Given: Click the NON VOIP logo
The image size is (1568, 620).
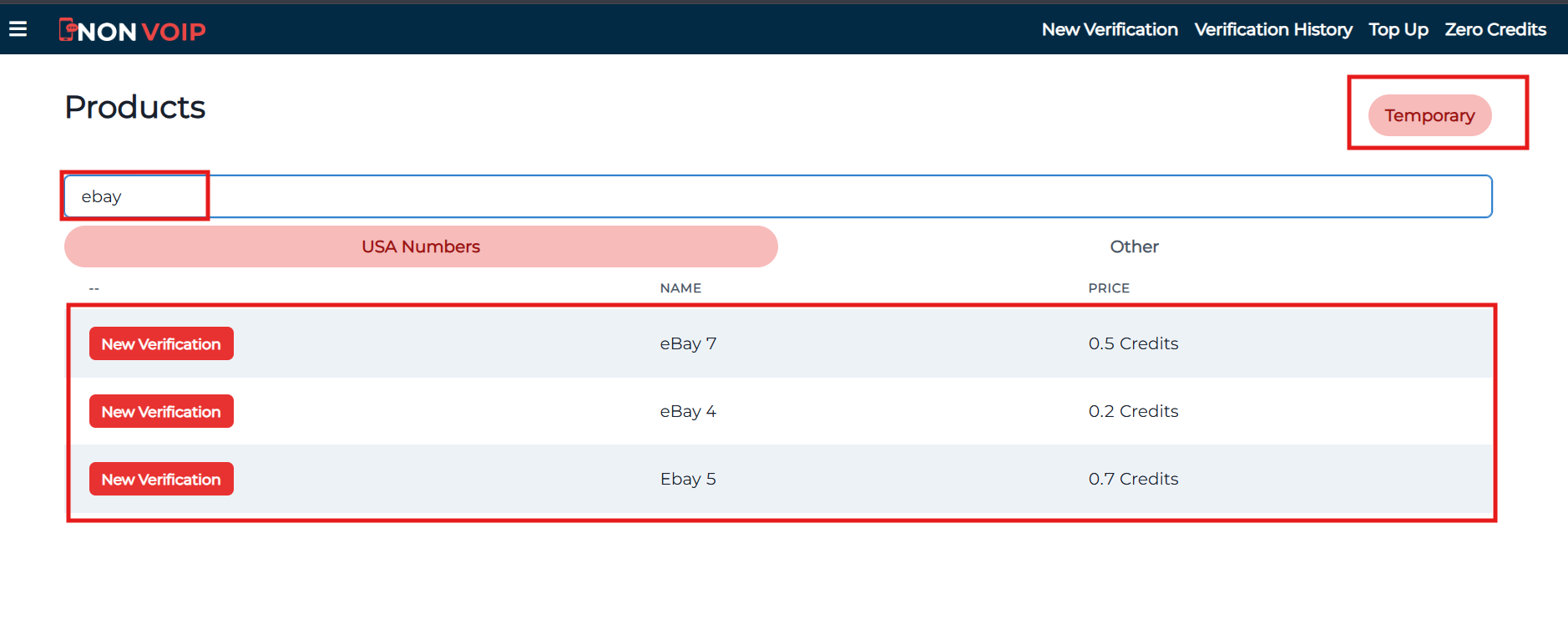Looking at the screenshot, I should [x=132, y=31].
